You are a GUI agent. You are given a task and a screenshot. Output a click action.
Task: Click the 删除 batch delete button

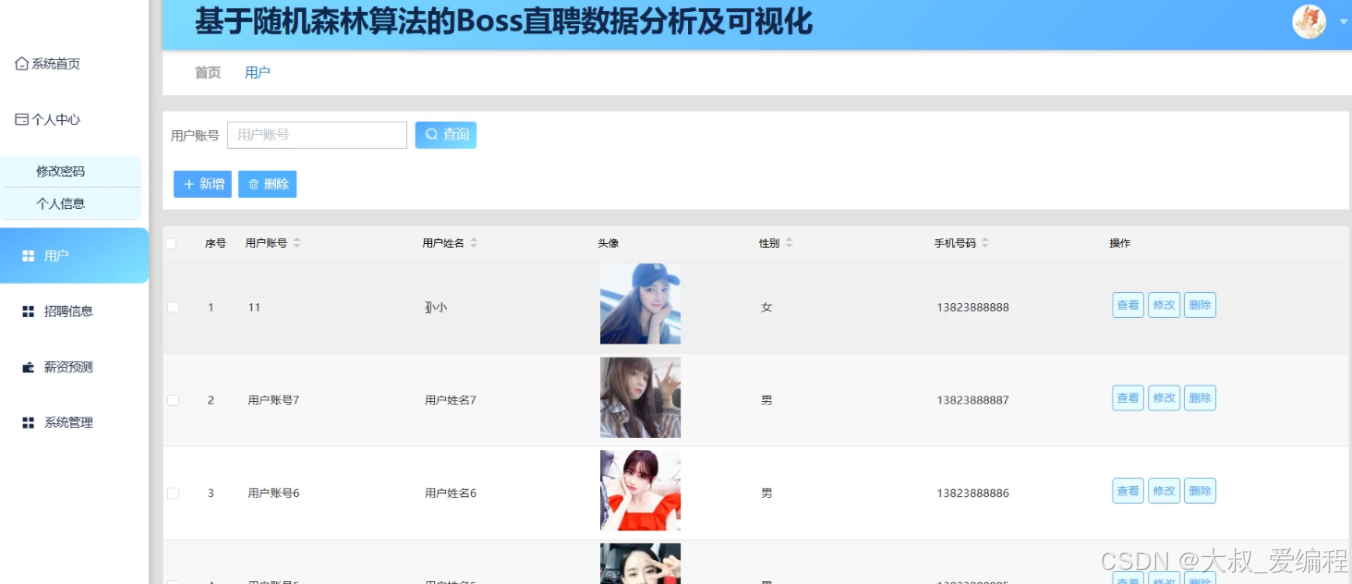[x=267, y=184]
